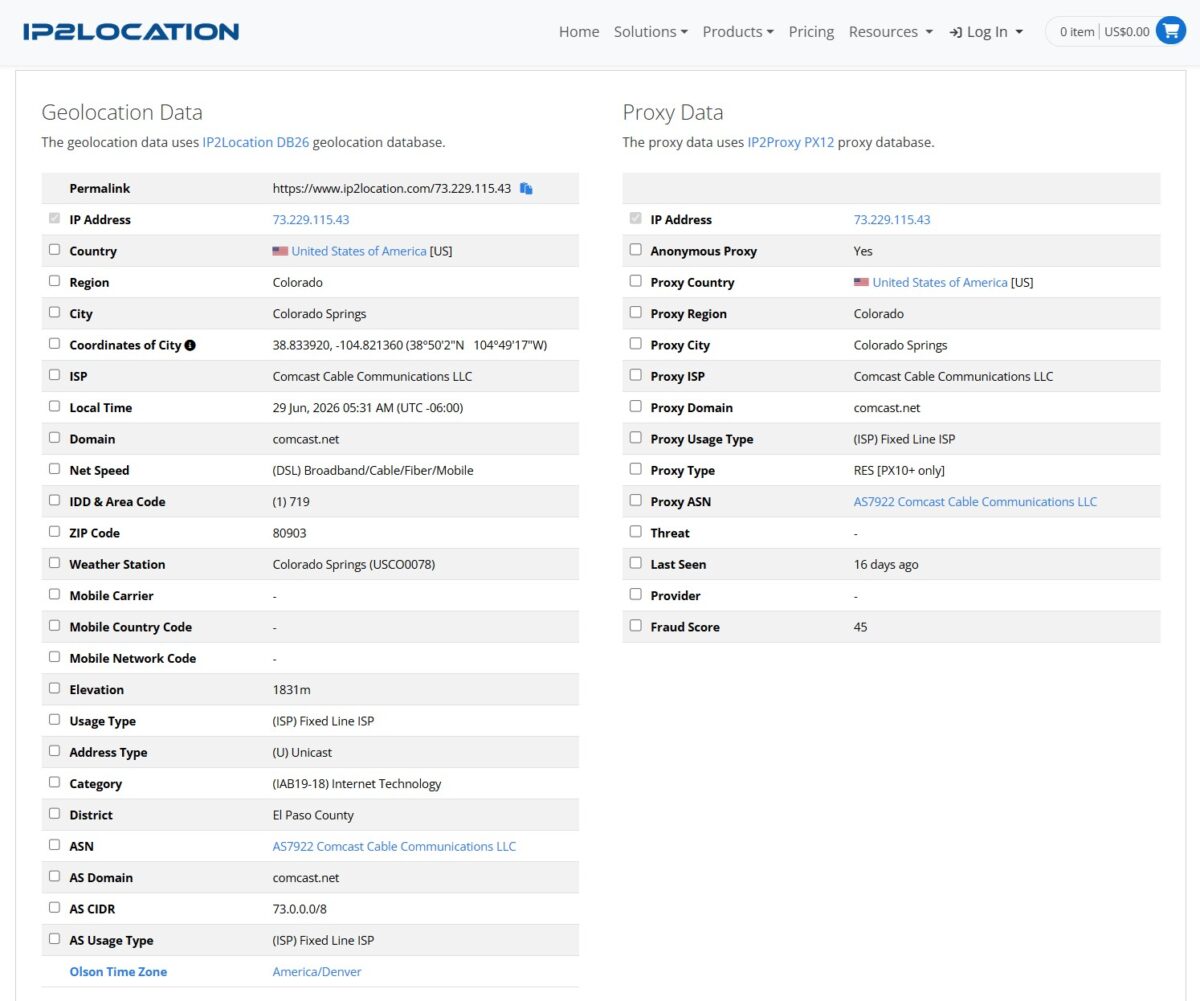Click the info icon beside Coordinates of City
Image resolution: width=1200 pixels, height=1001 pixels.
[190, 345]
